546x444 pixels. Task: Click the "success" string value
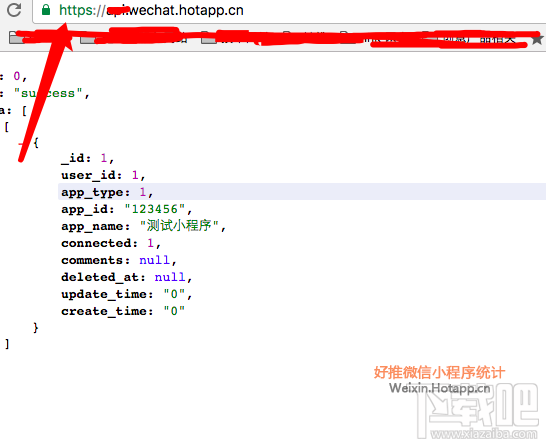[48, 93]
